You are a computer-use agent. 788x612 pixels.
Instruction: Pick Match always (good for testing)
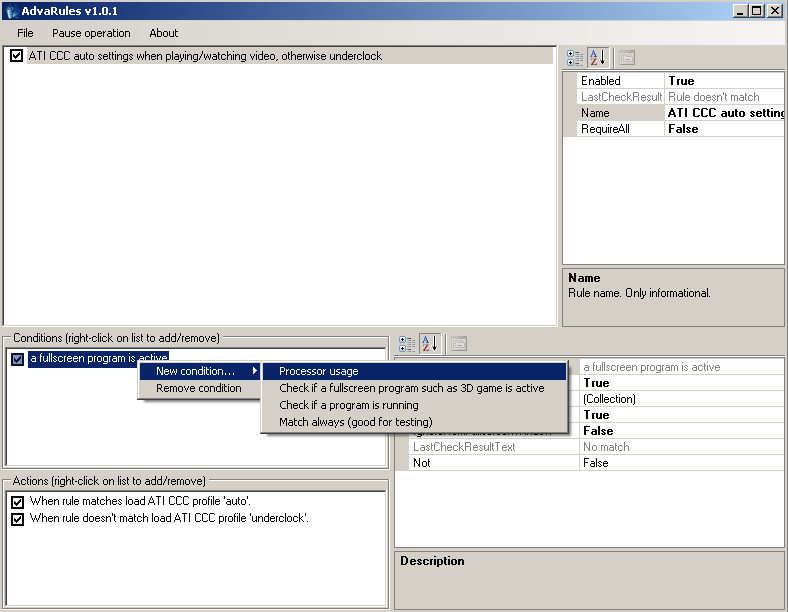pos(355,422)
